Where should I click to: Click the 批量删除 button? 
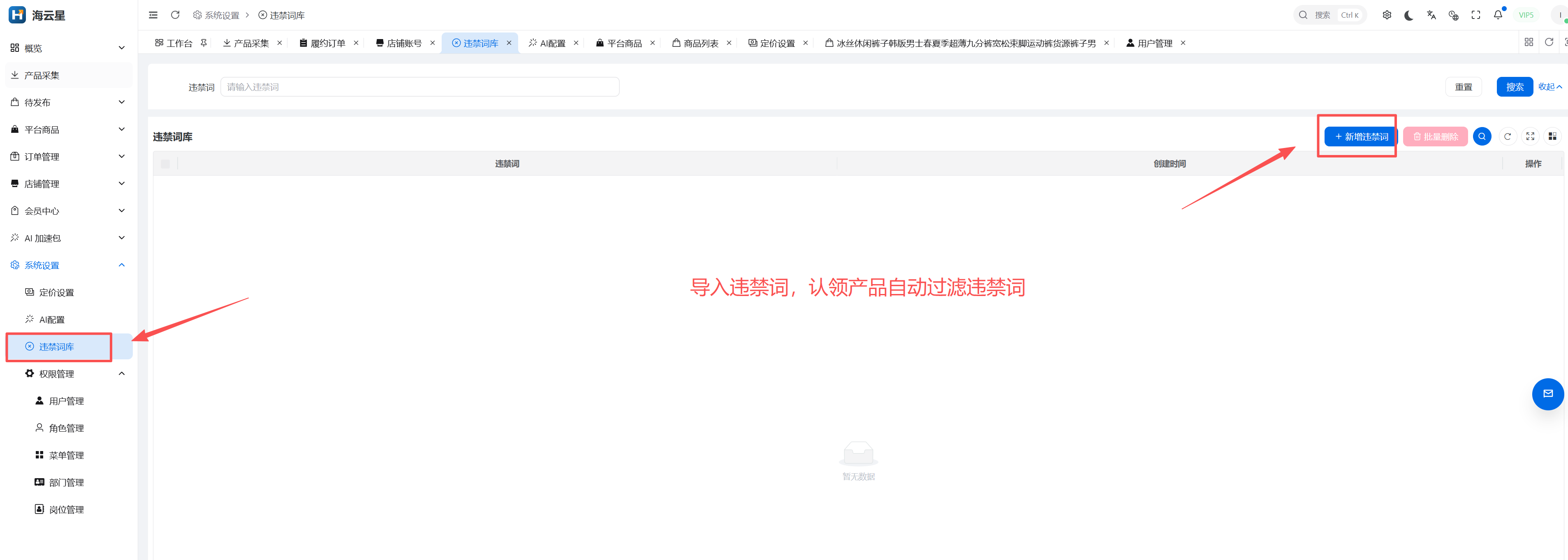(1435, 137)
